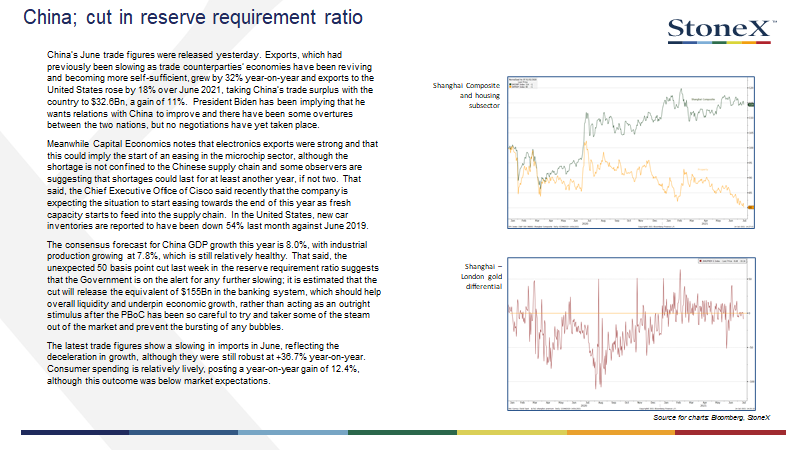This screenshot has height=450, width=800.
Task: Click the paragraph beginning 'China's June trade figures'
Action: (210, 90)
